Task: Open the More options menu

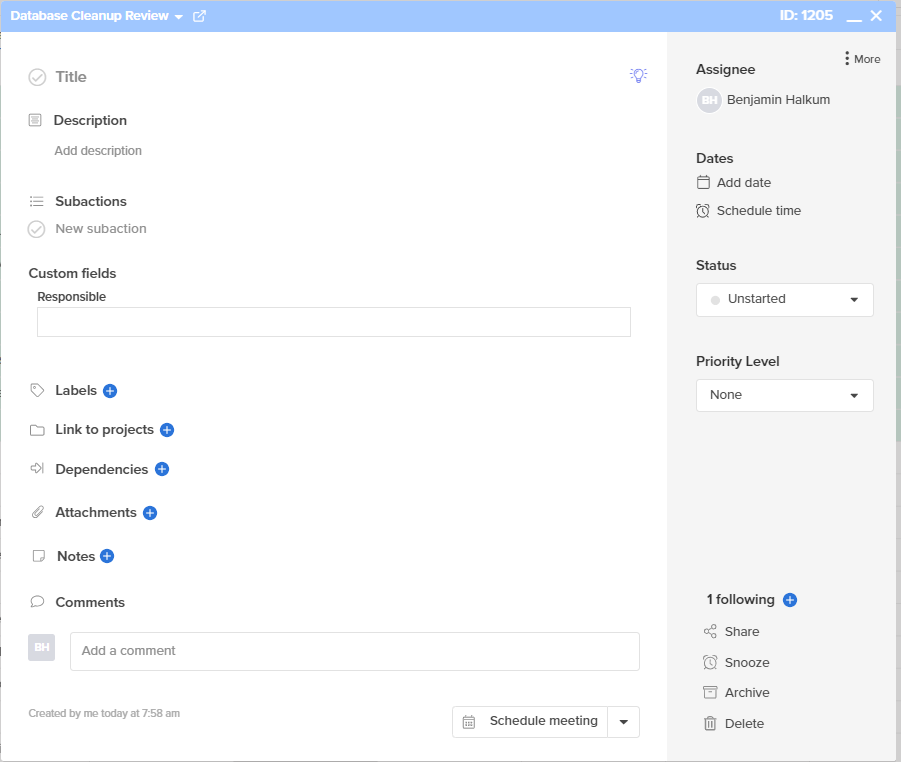Action: (x=861, y=58)
